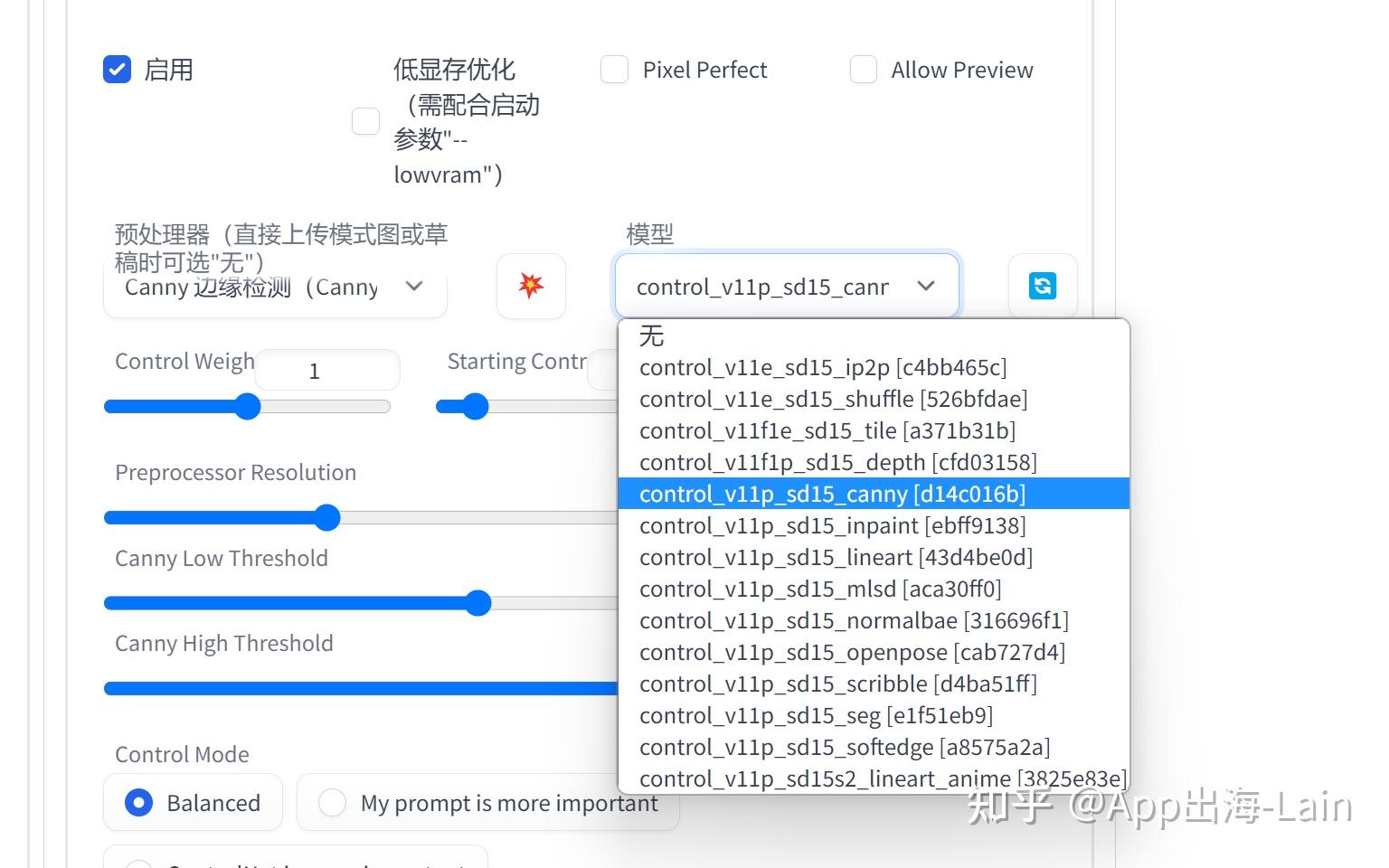The image size is (1389, 868).
Task: Refresh the ControlNet model list
Action: [1042, 287]
